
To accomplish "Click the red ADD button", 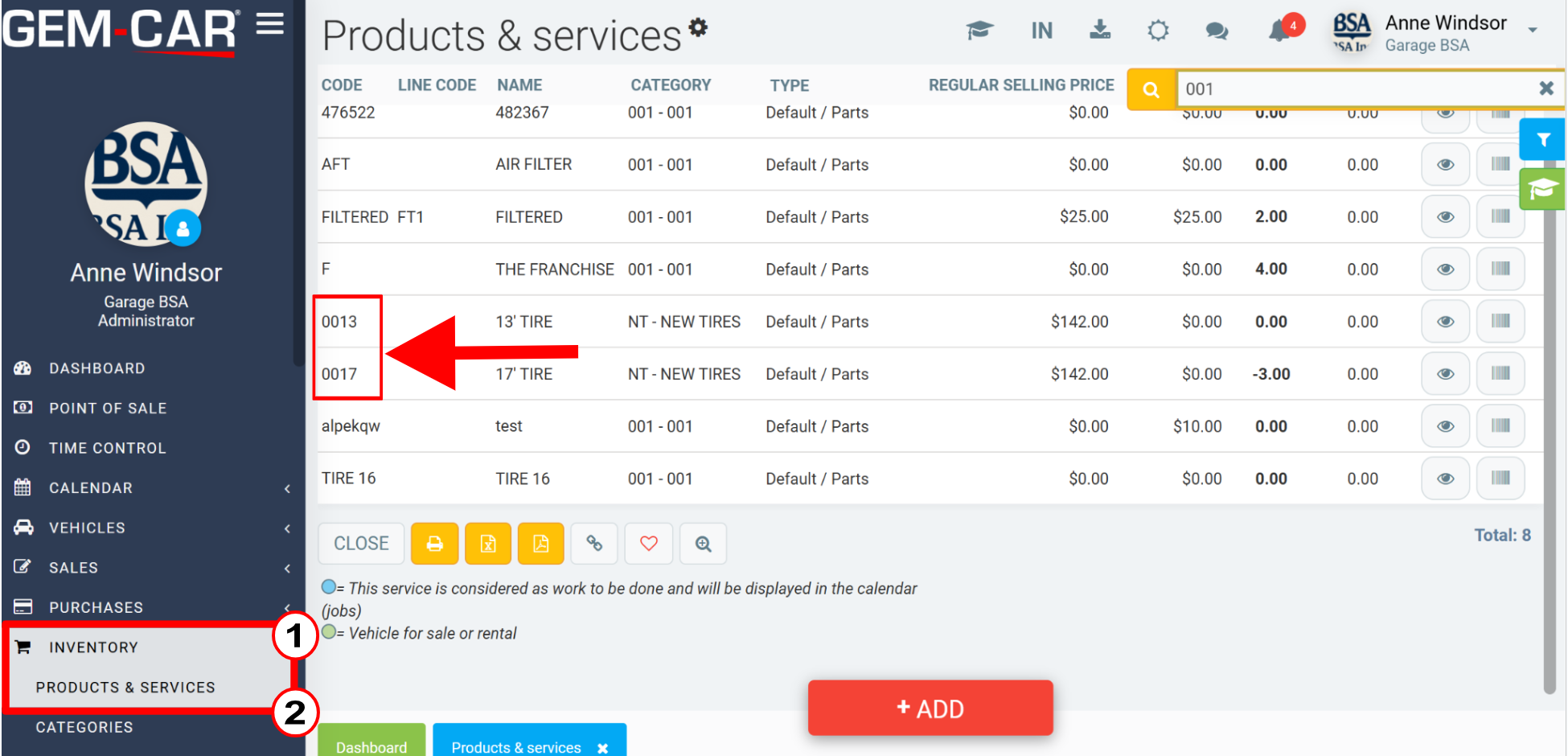I will [x=930, y=709].
